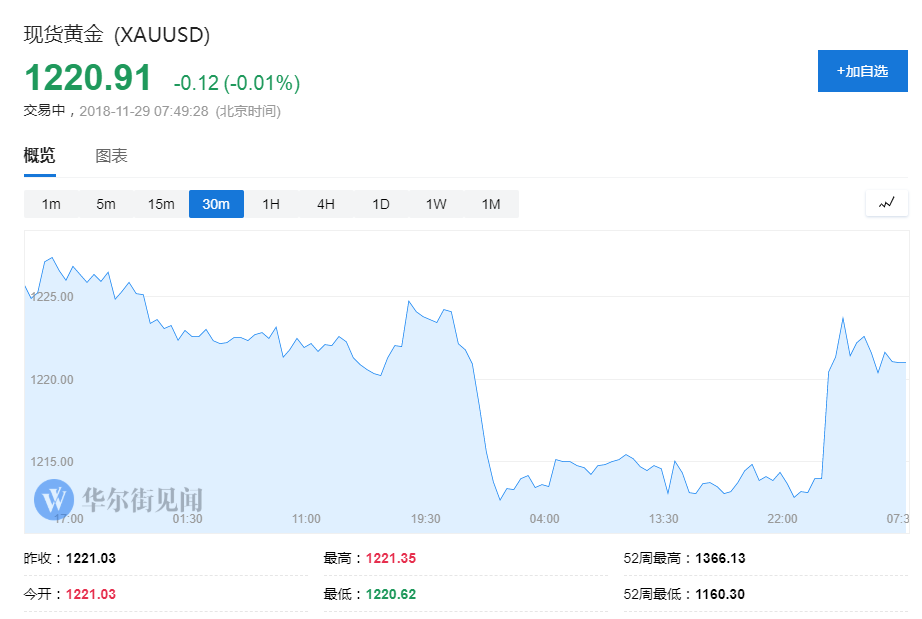Open the 概览 overview tab
Viewport: 922px width, 619px height.
coord(39,156)
